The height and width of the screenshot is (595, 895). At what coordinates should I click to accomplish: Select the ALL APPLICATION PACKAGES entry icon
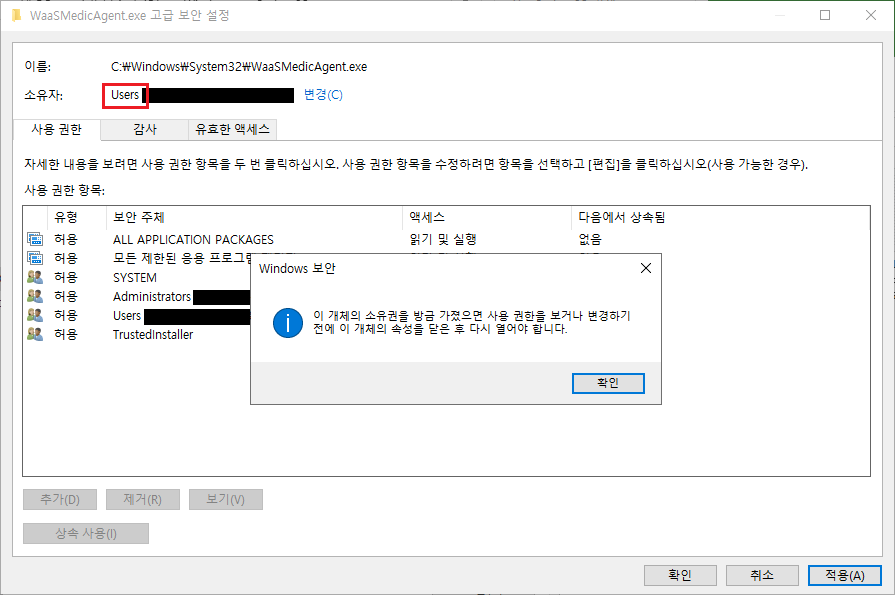click(35, 239)
